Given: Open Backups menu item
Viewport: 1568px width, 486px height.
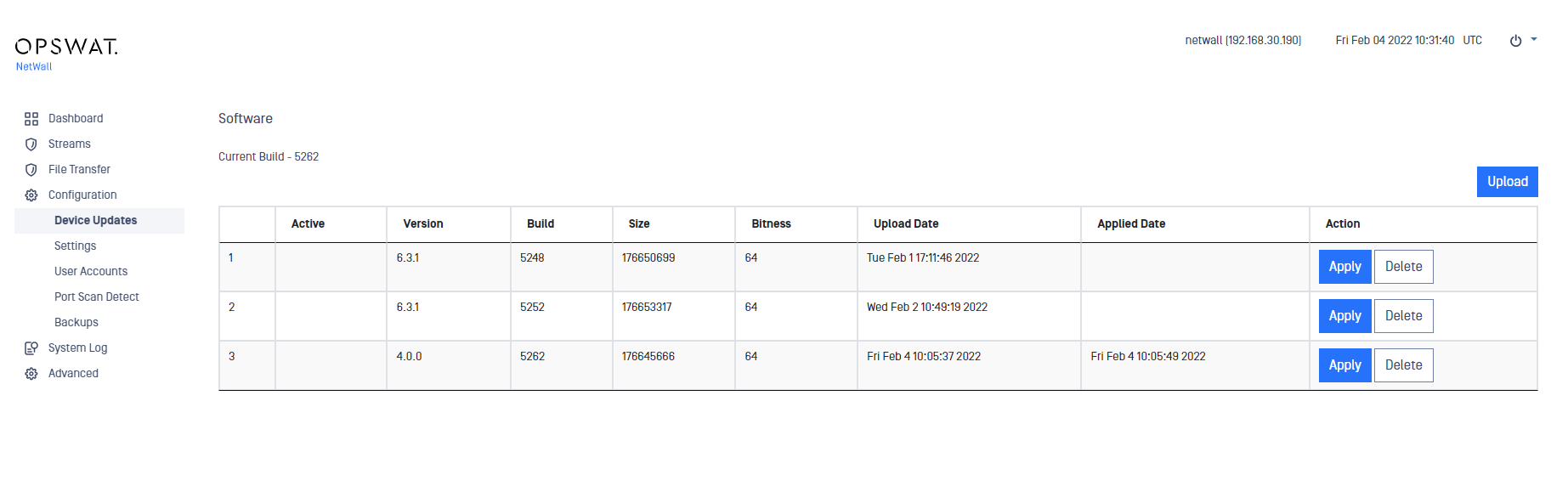Looking at the screenshot, I should pos(76,323).
